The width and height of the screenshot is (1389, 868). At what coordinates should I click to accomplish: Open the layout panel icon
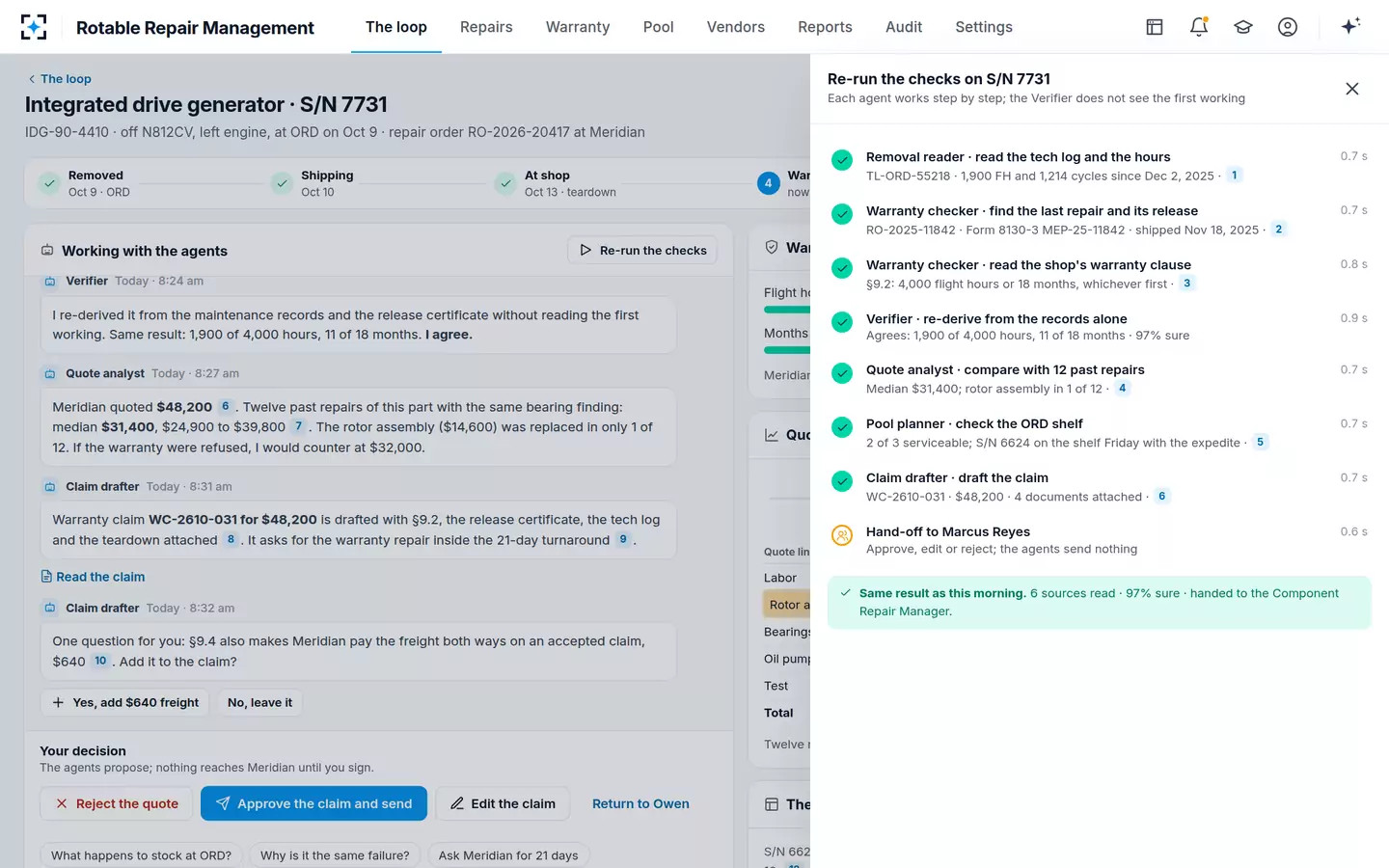(1155, 27)
